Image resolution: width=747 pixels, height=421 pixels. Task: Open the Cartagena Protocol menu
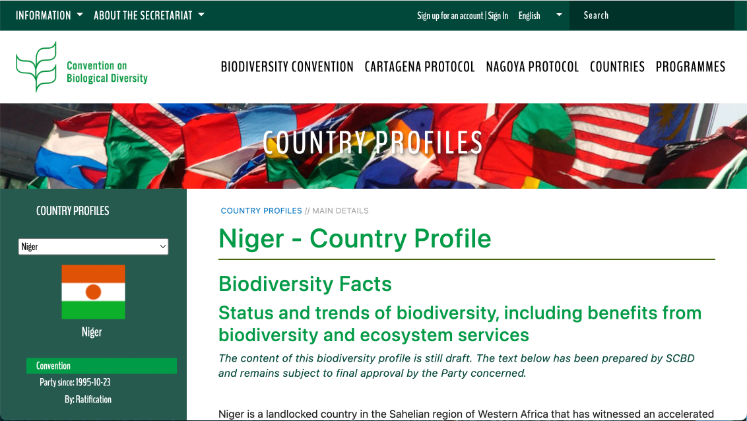coord(419,67)
